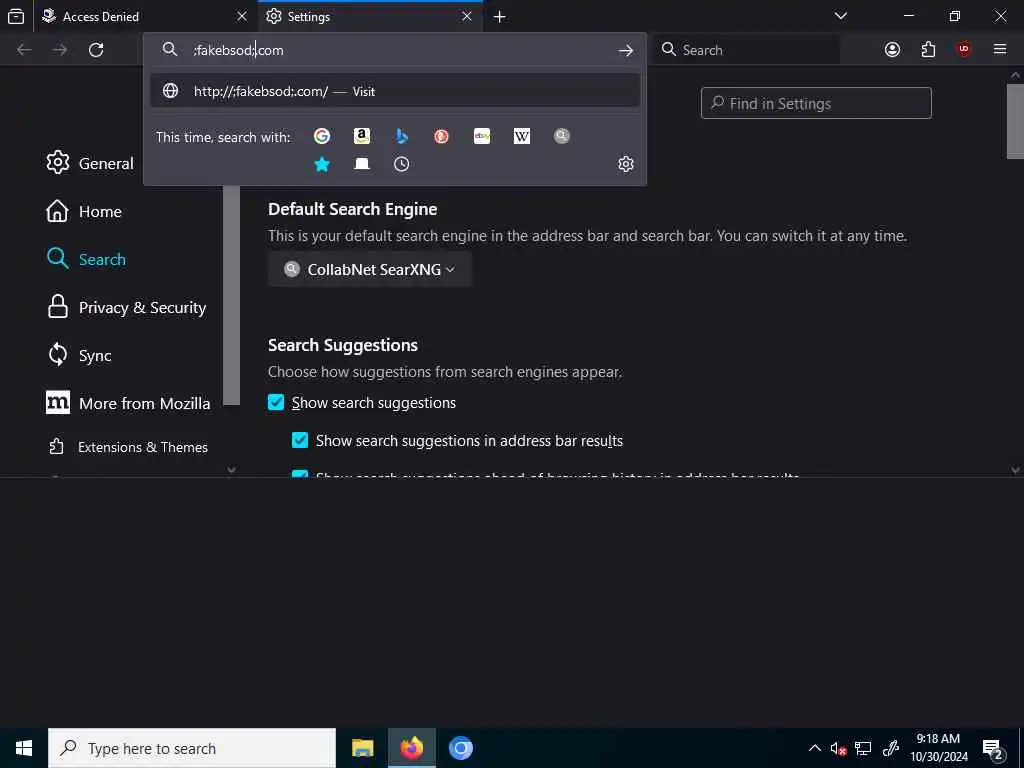
Task: Open the Extensions puzzle icon
Action: pyautogui.click(x=928, y=50)
